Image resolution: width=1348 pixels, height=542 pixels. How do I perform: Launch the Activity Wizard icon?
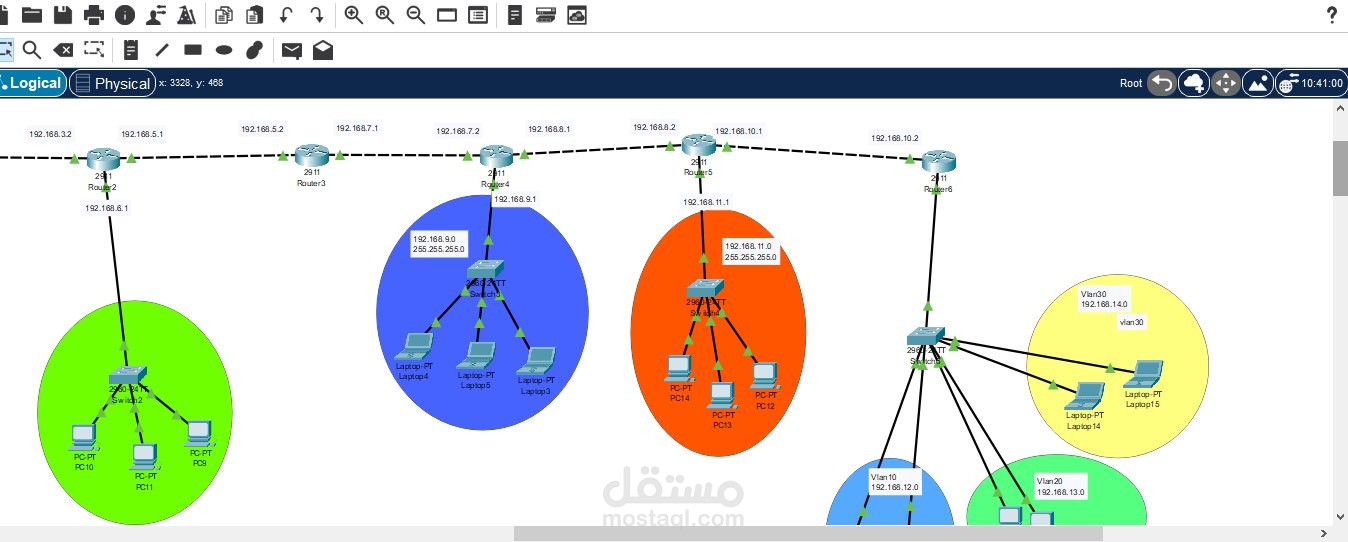tap(187, 14)
